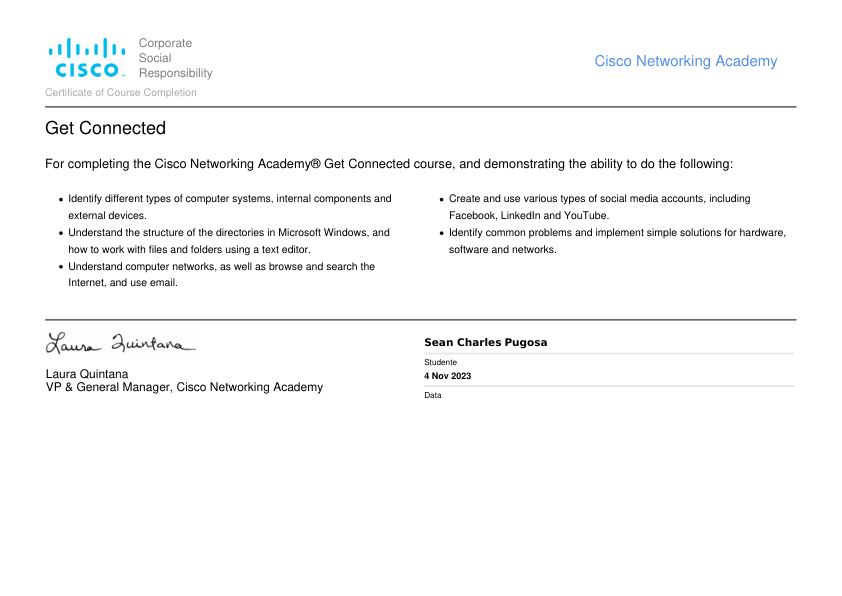Click the printed name Laura Quintana
Viewport: 842px width, 596px height.
87,374
